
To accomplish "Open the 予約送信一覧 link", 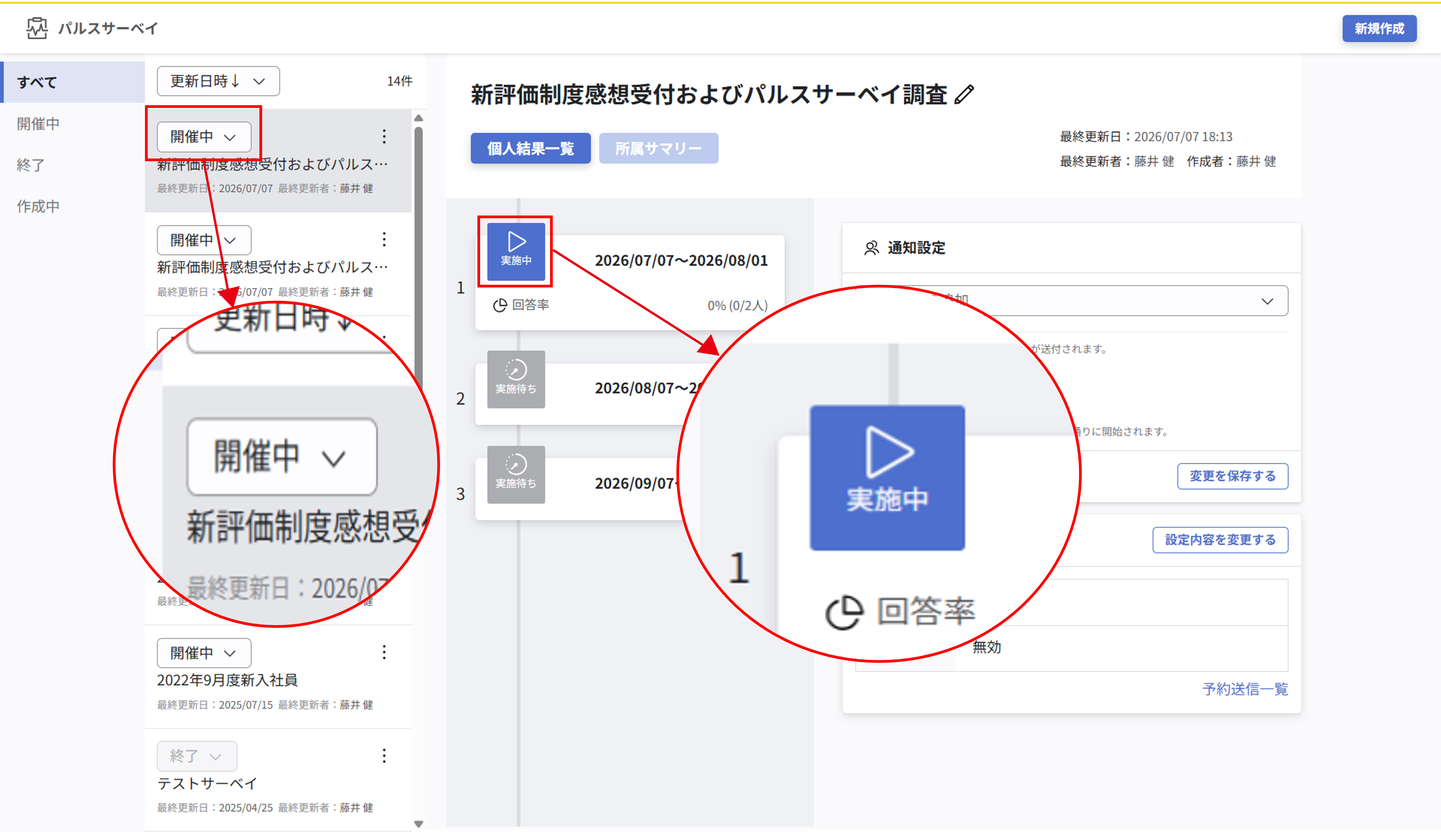I will 1245,689.
